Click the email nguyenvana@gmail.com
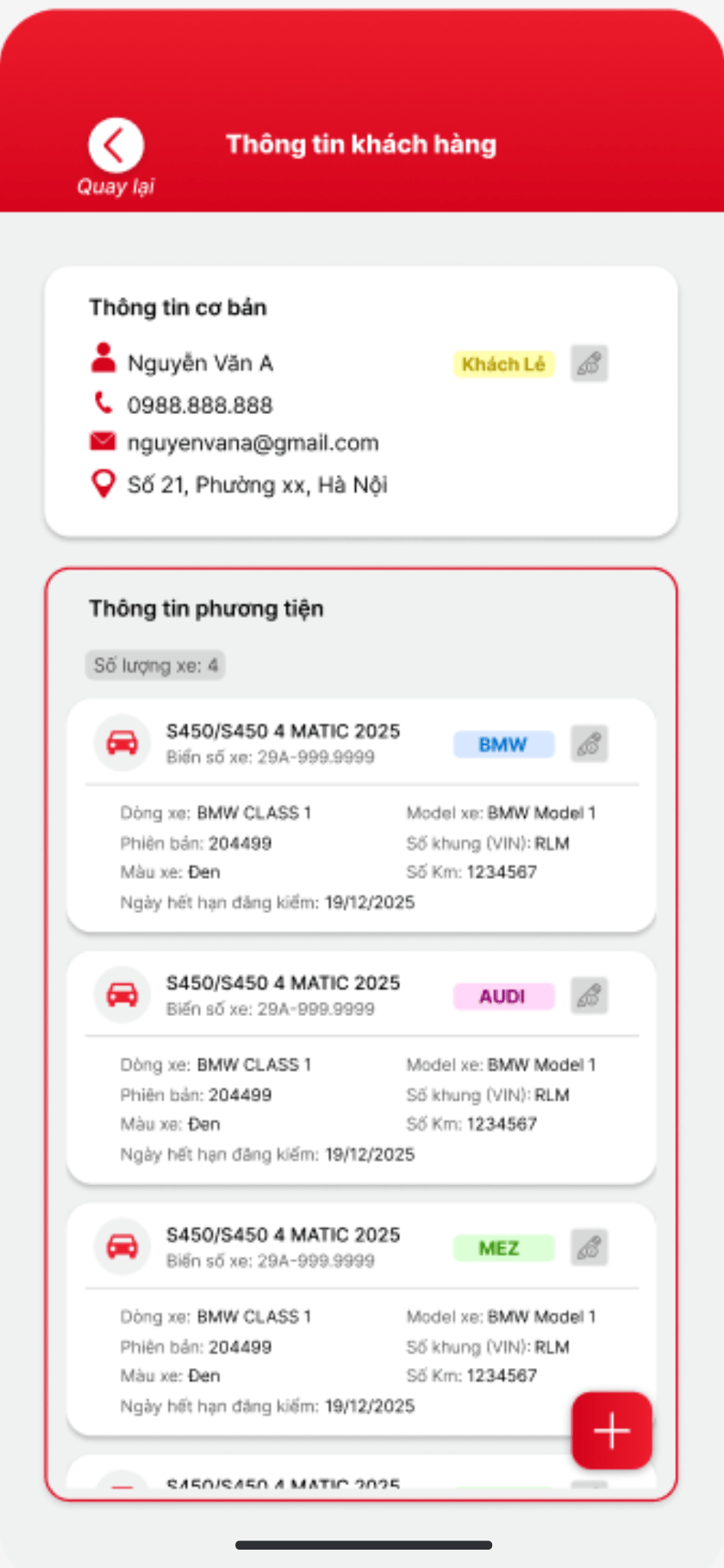 pos(253,443)
